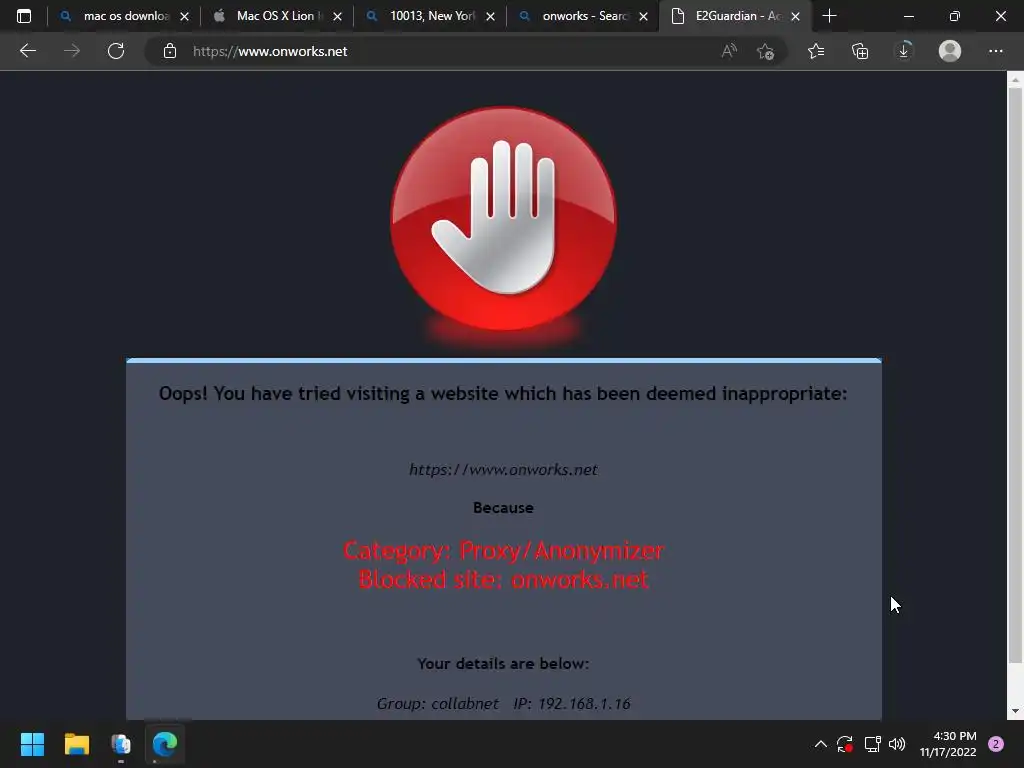Open the Microsoft Edge taskbar icon
The image size is (1024, 768).
(x=165, y=744)
